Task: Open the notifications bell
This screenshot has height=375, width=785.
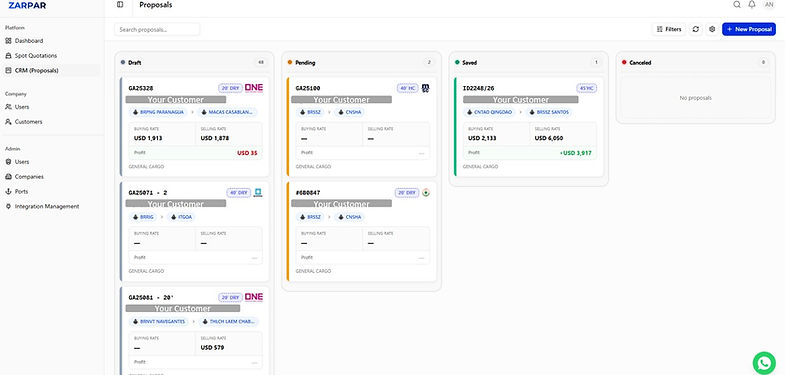Action: [x=752, y=5]
